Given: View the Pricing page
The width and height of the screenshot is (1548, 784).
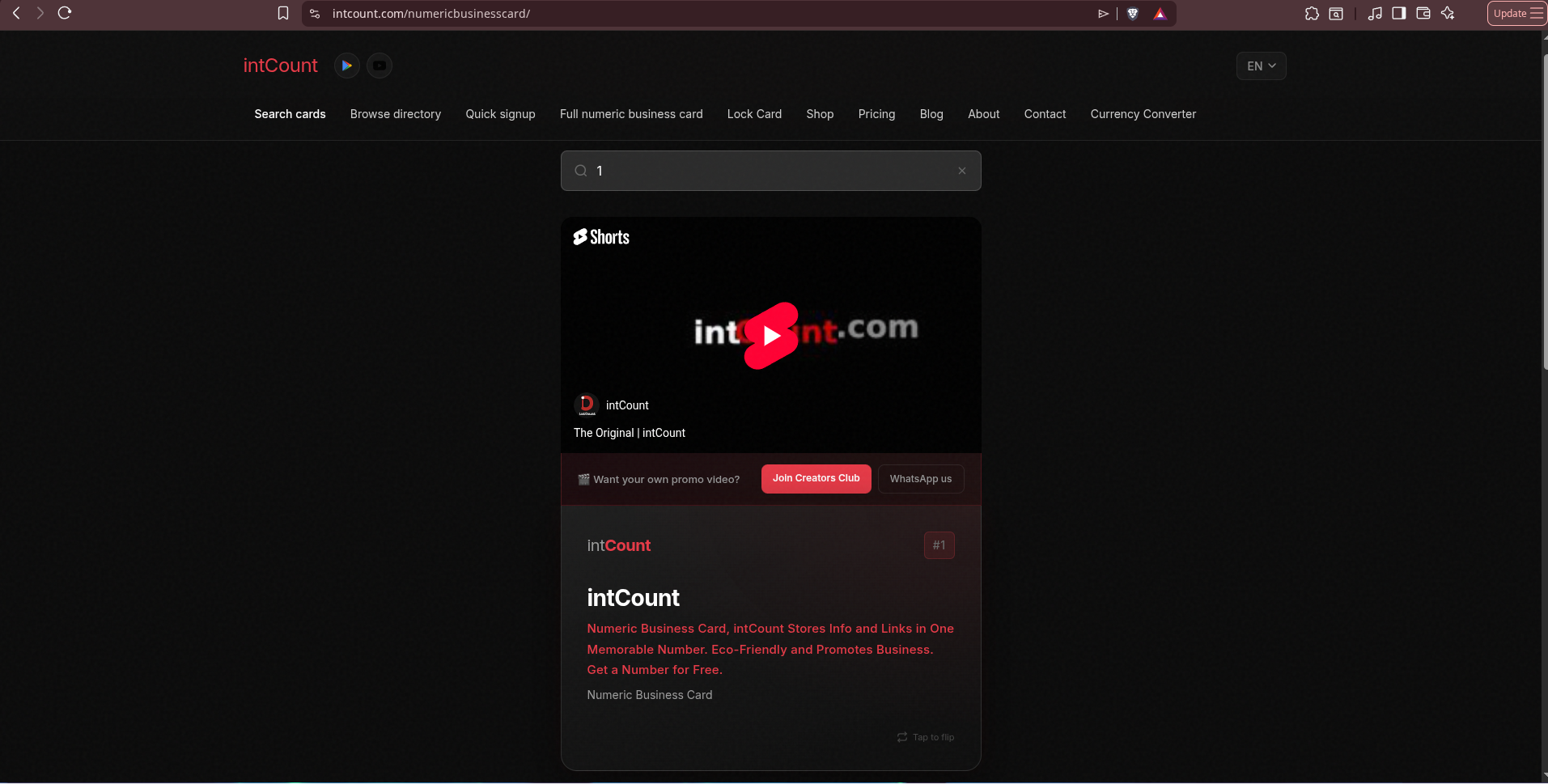Looking at the screenshot, I should tap(876, 114).
